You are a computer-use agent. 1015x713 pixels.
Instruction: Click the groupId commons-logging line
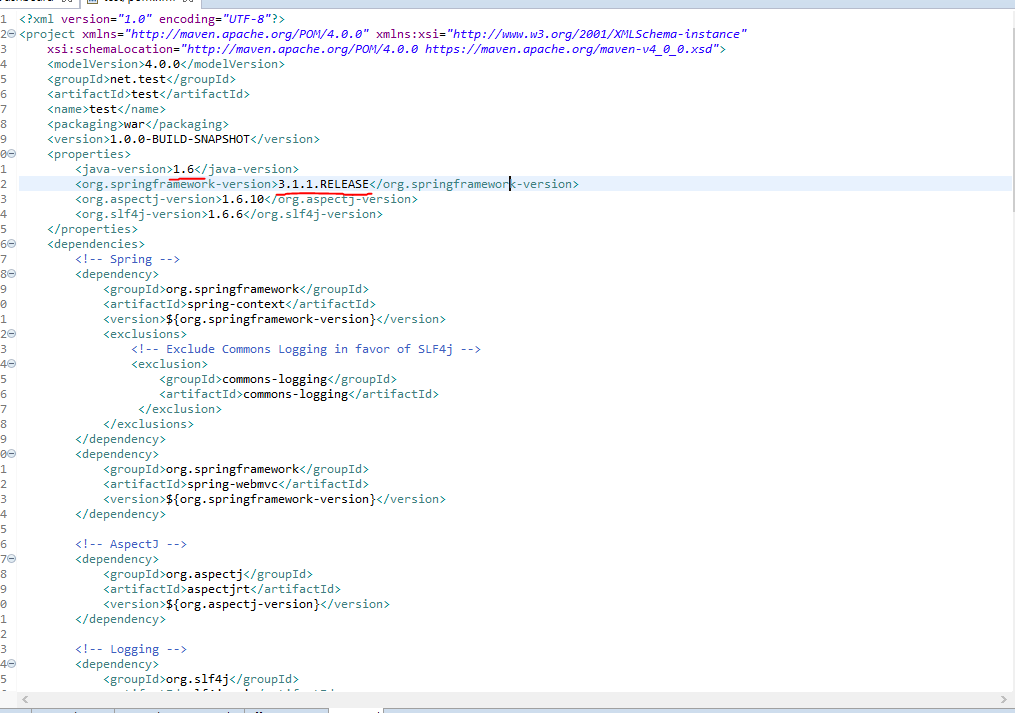tap(278, 379)
